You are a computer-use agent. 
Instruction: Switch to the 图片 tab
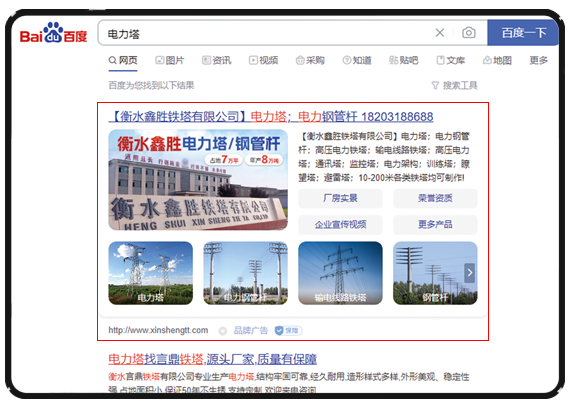(x=170, y=60)
